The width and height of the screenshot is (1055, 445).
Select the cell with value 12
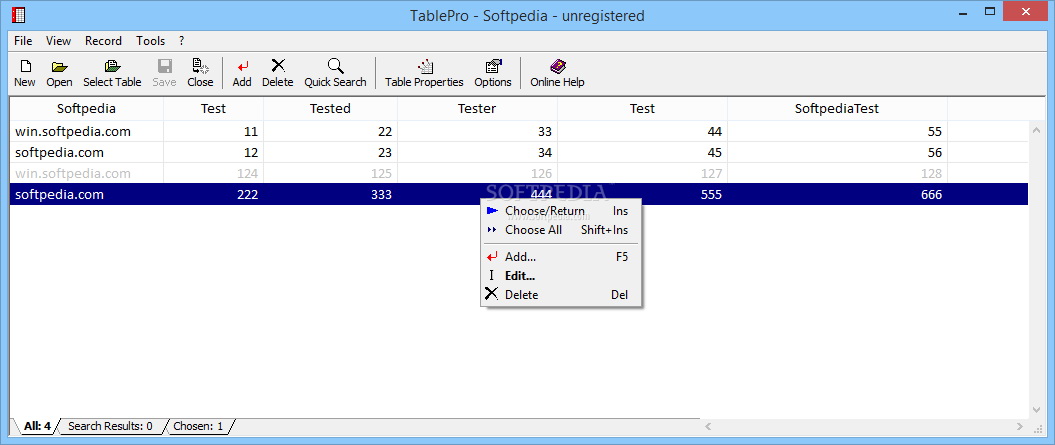[x=213, y=152]
